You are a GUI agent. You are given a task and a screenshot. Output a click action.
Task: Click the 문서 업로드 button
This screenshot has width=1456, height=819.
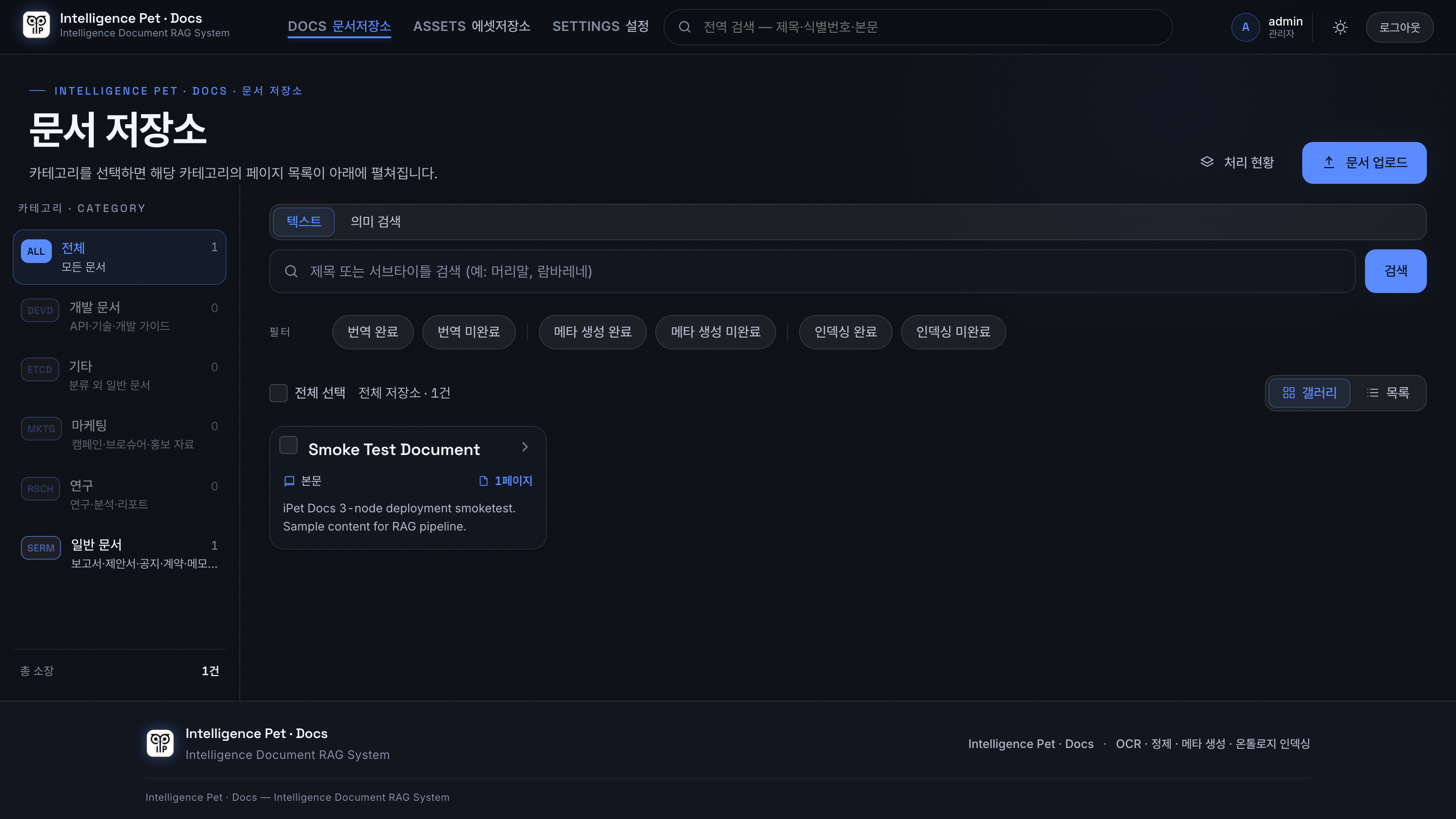(x=1364, y=163)
